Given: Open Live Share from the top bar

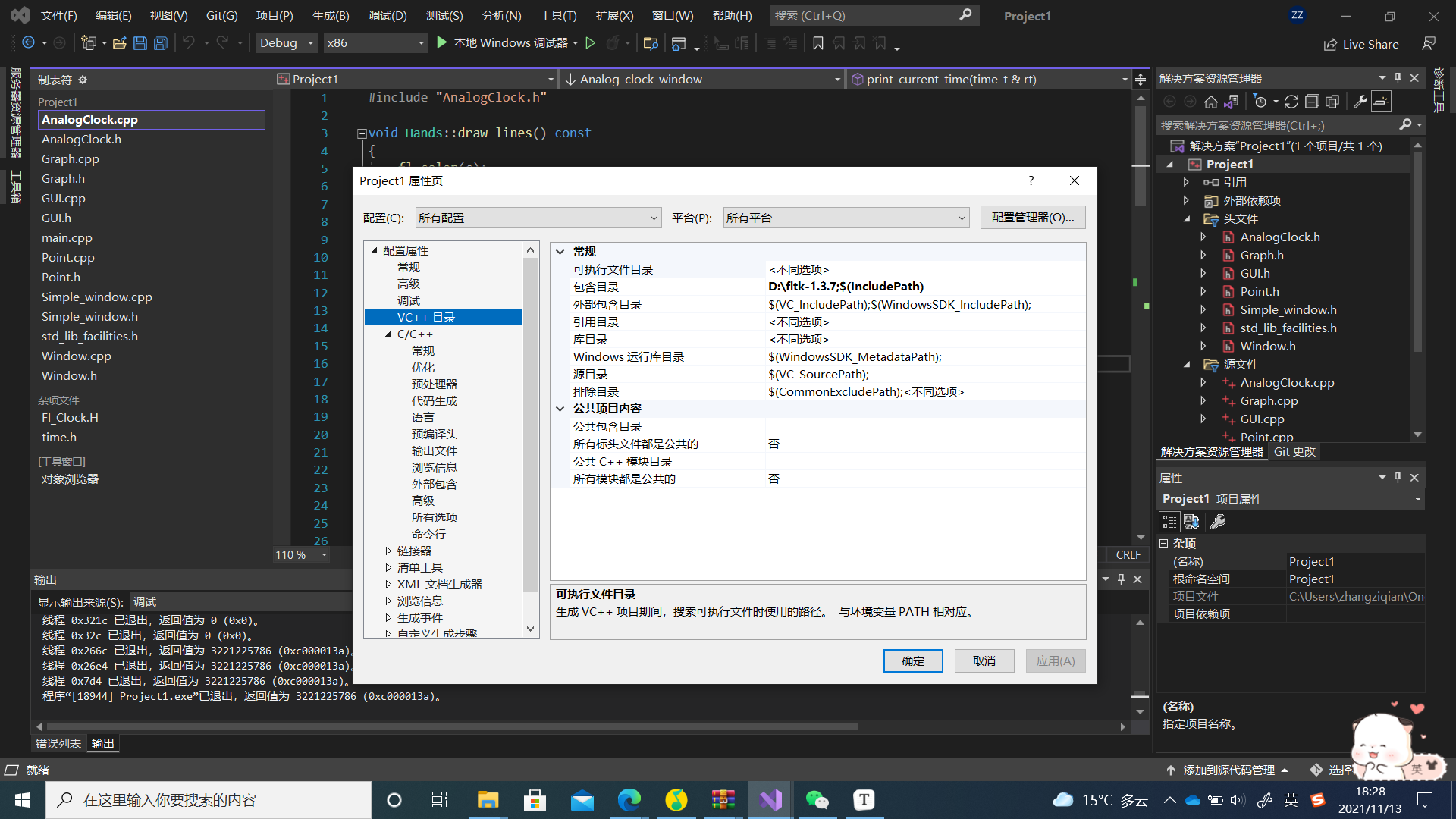Looking at the screenshot, I should 1361,44.
